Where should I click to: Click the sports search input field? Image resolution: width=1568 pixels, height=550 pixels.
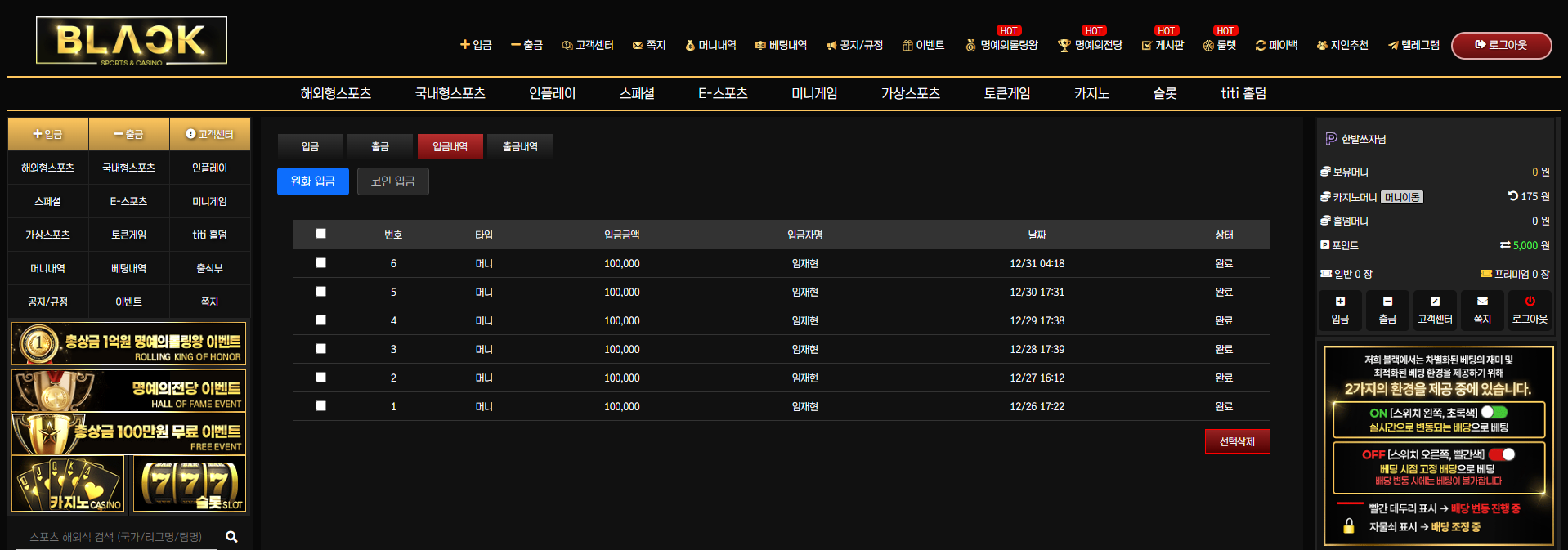pyautogui.click(x=116, y=537)
